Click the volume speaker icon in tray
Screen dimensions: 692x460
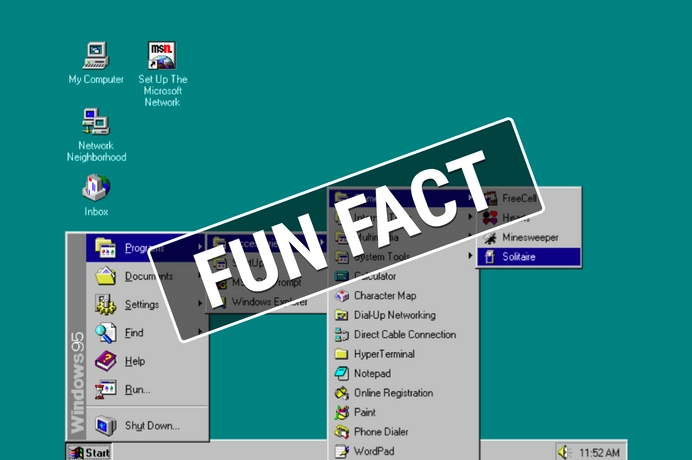(x=564, y=452)
